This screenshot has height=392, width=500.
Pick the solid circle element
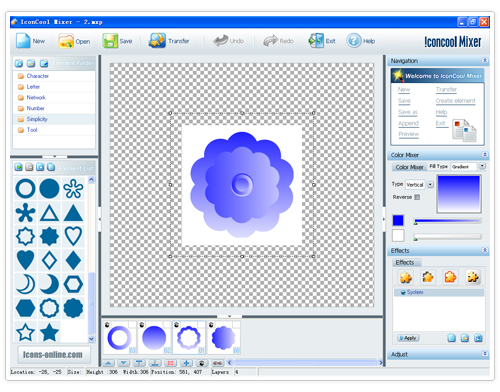49,188
